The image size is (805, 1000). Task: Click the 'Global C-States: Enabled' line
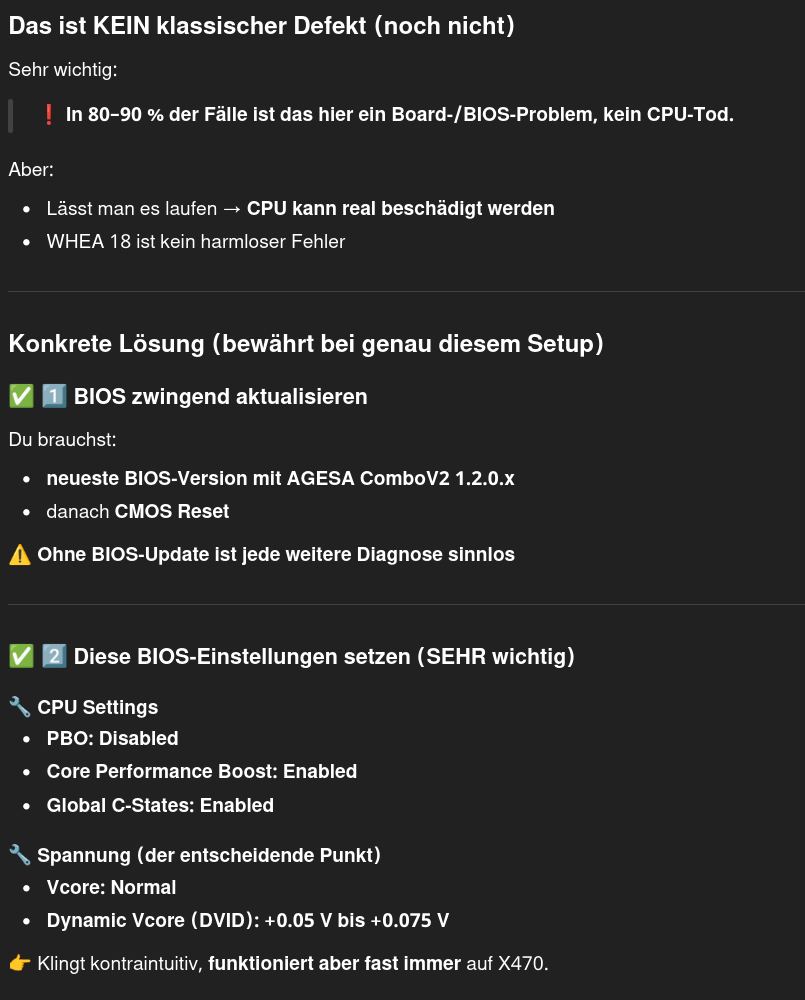pos(160,805)
